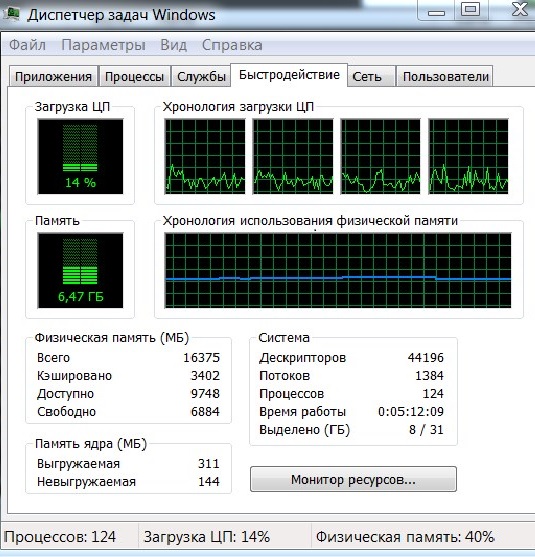
Task: Open the Файл menu
Action: tap(27, 45)
